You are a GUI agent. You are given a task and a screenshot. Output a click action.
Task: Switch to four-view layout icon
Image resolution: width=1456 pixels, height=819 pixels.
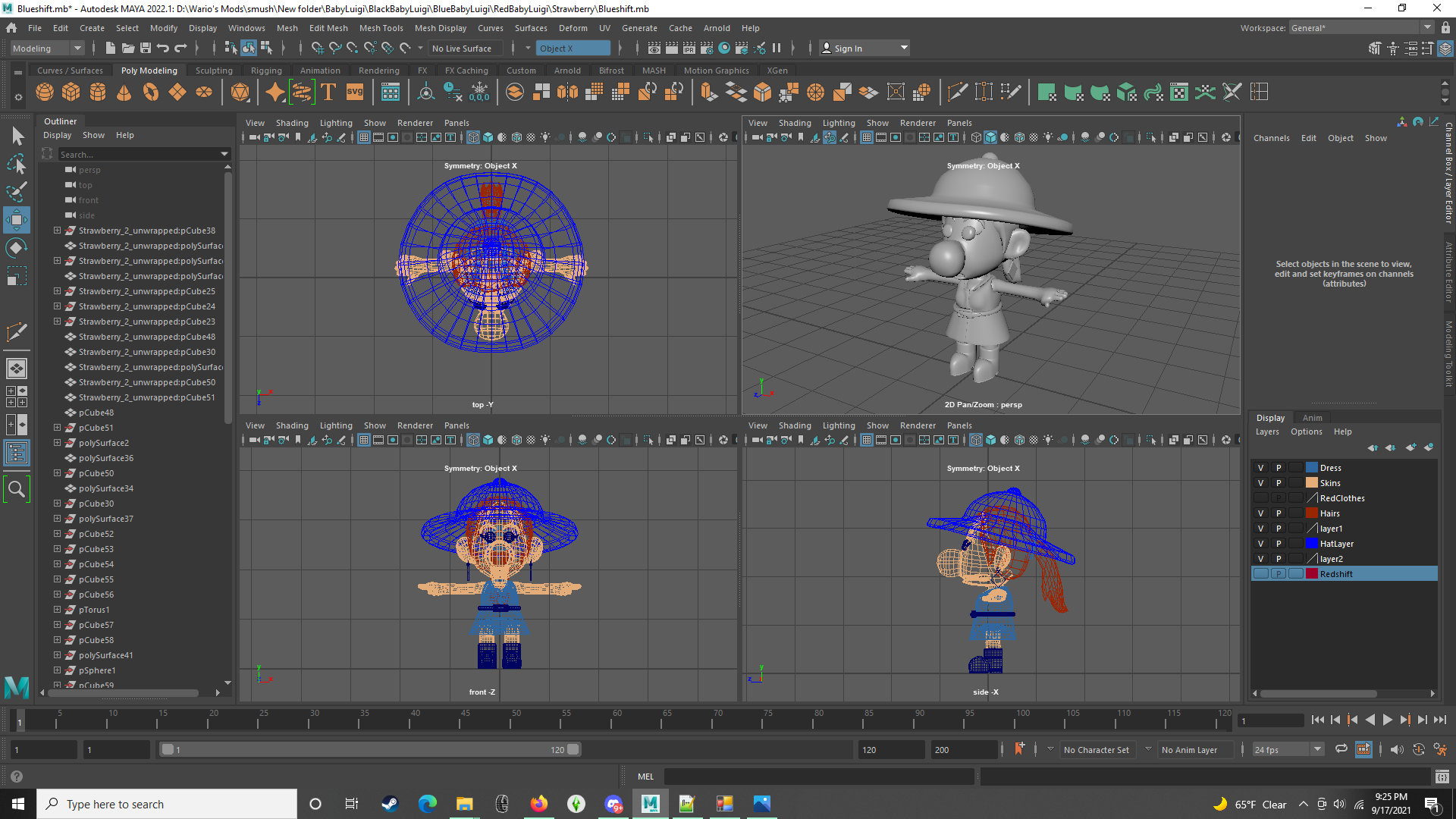(17, 397)
